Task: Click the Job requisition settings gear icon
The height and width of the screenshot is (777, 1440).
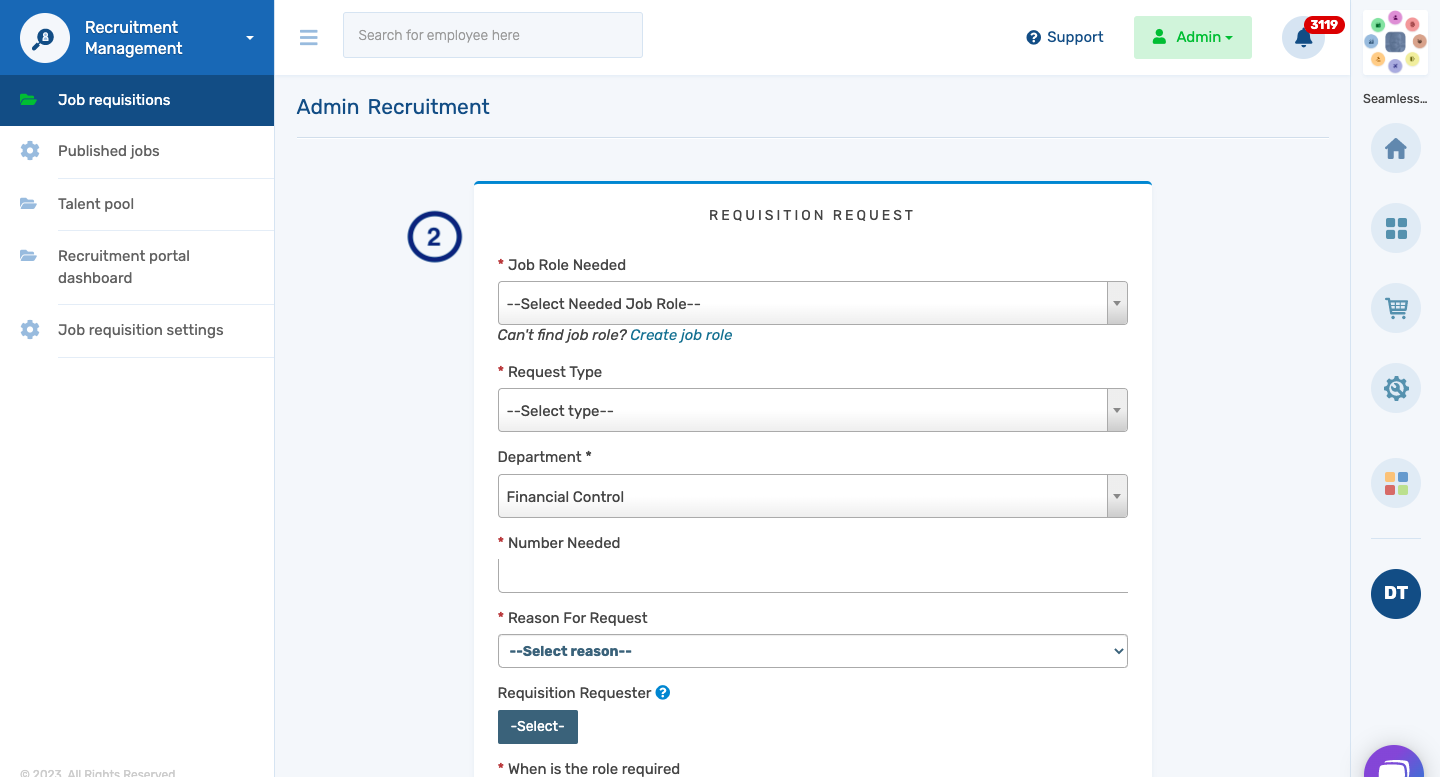Action: 30,330
